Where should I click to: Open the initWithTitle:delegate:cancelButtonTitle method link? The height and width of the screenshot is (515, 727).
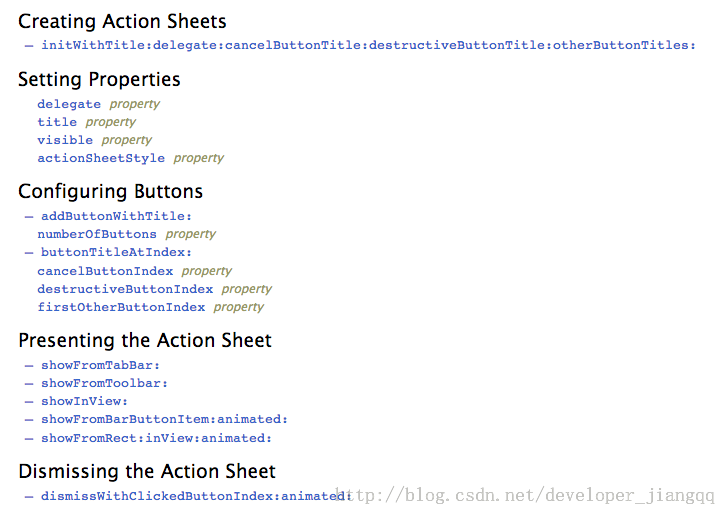point(368,45)
